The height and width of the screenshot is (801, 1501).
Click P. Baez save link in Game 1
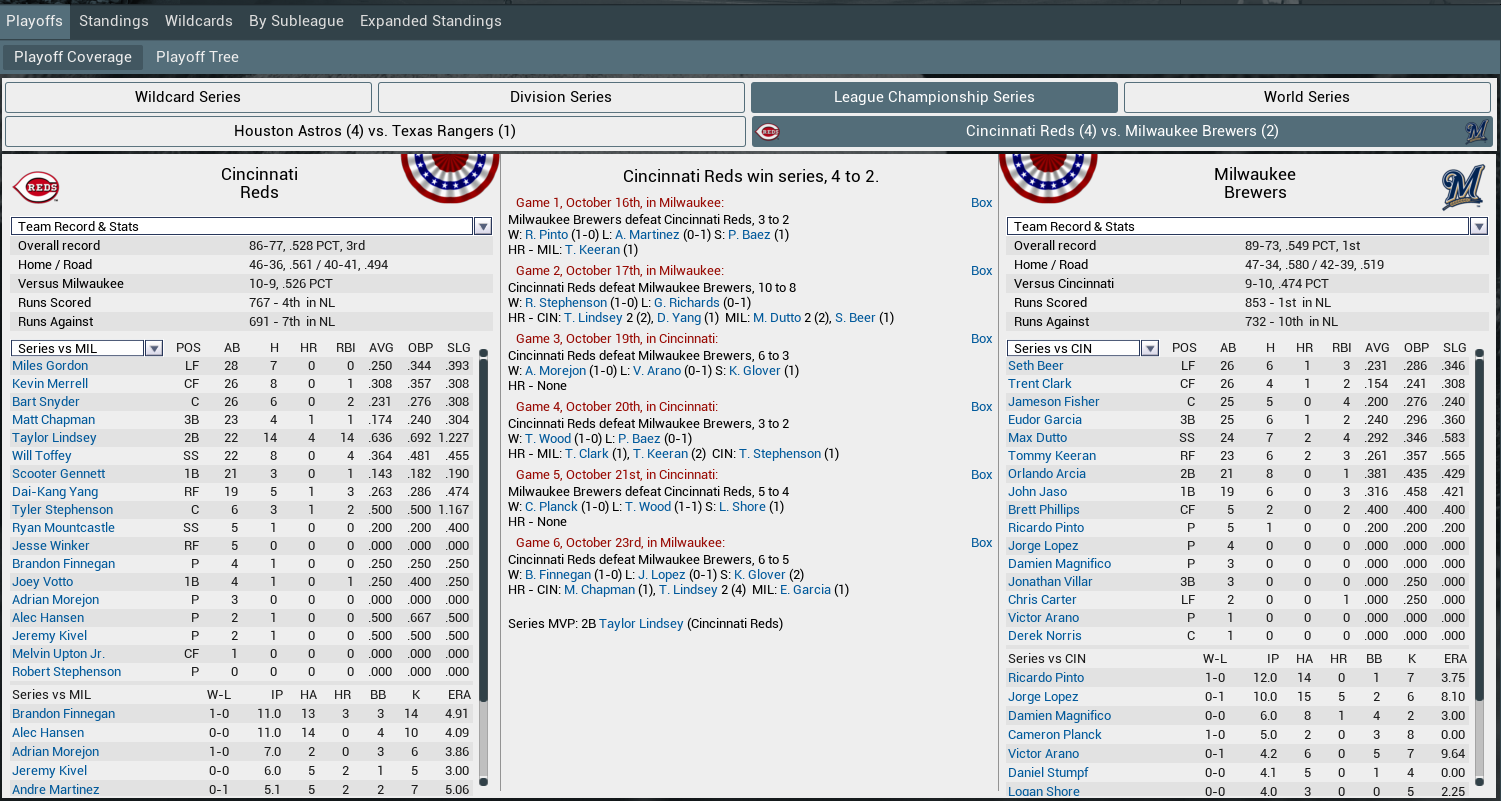click(x=749, y=235)
